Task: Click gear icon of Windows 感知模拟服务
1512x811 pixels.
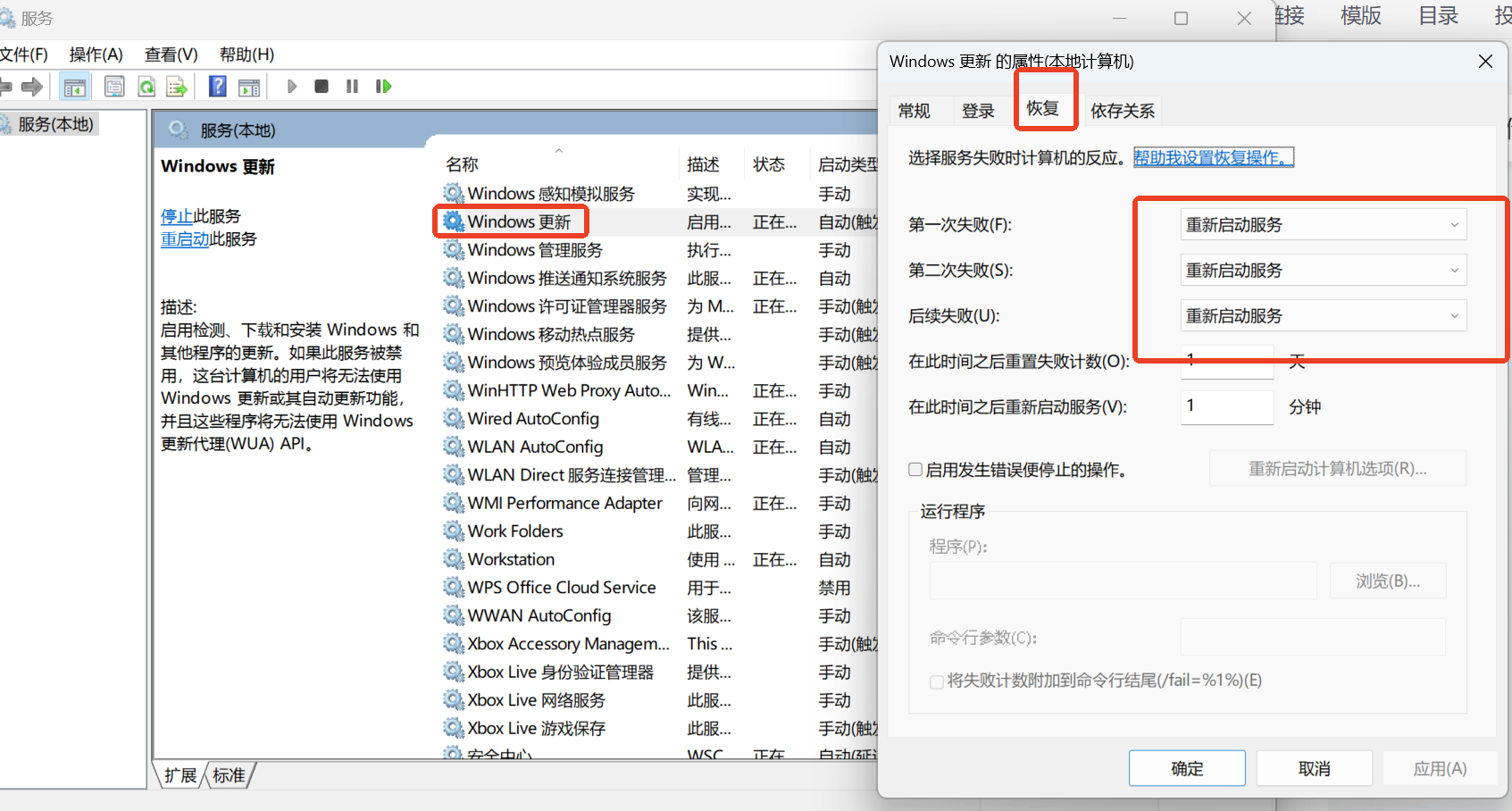Action: click(x=454, y=193)
